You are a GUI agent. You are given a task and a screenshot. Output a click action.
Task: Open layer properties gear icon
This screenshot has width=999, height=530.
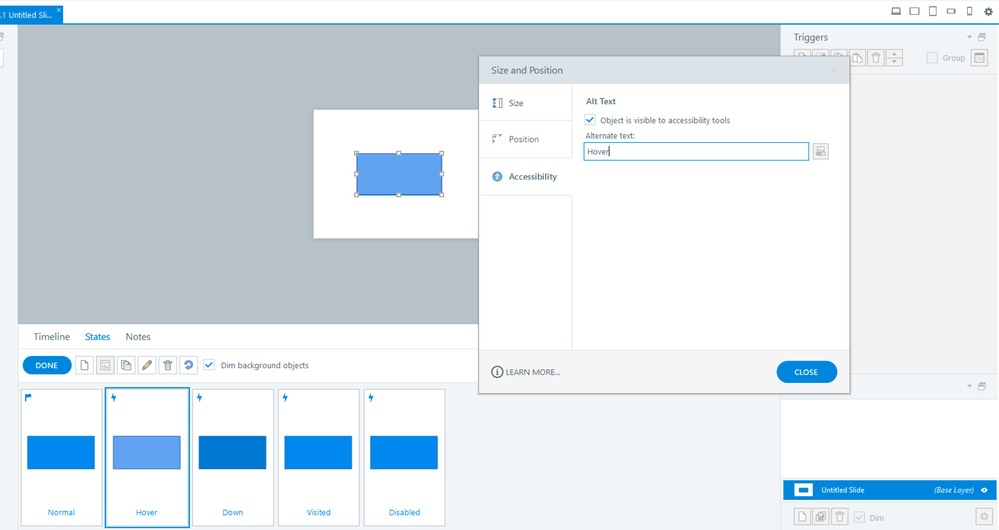[x=984, y=517]
